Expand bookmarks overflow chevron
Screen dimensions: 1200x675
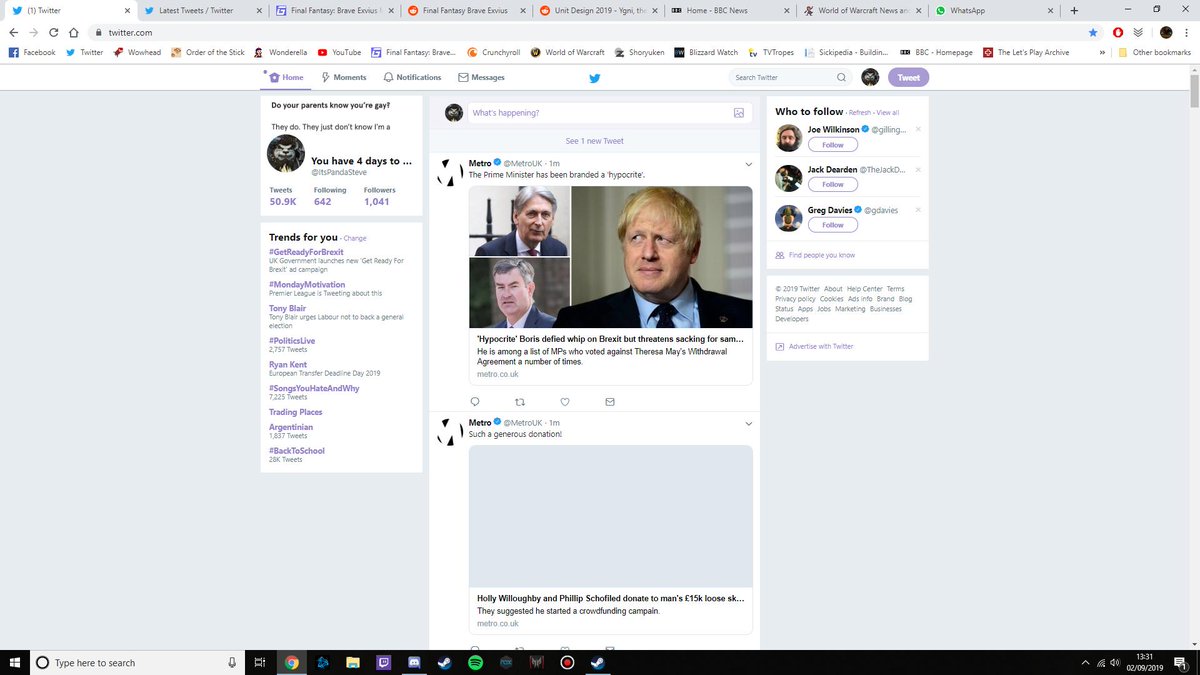pos(1102,52)
